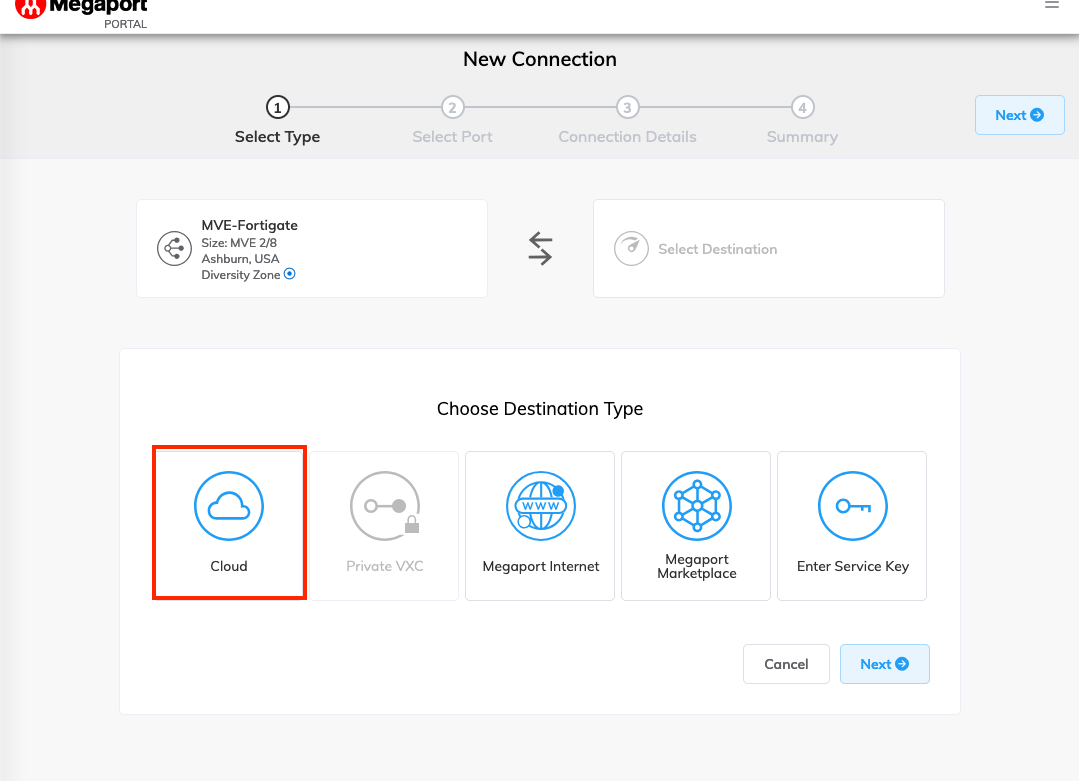Image resolution: width=1079 pixels, height=781 pixels.
Task: Click the Ashburn, USA location text
Action: pyautogui.click(x=240, y=259)
